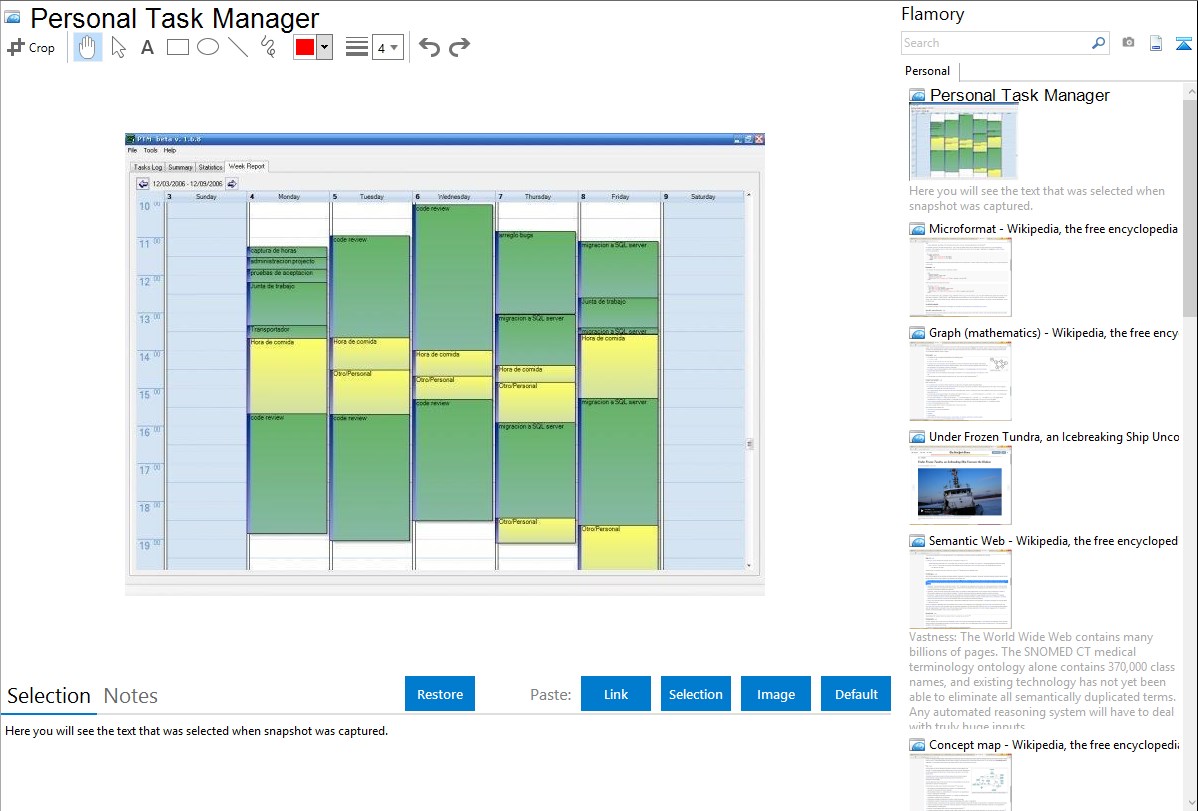
Task: Click the Personal Task Manager list title
Action: (1019, 96)
